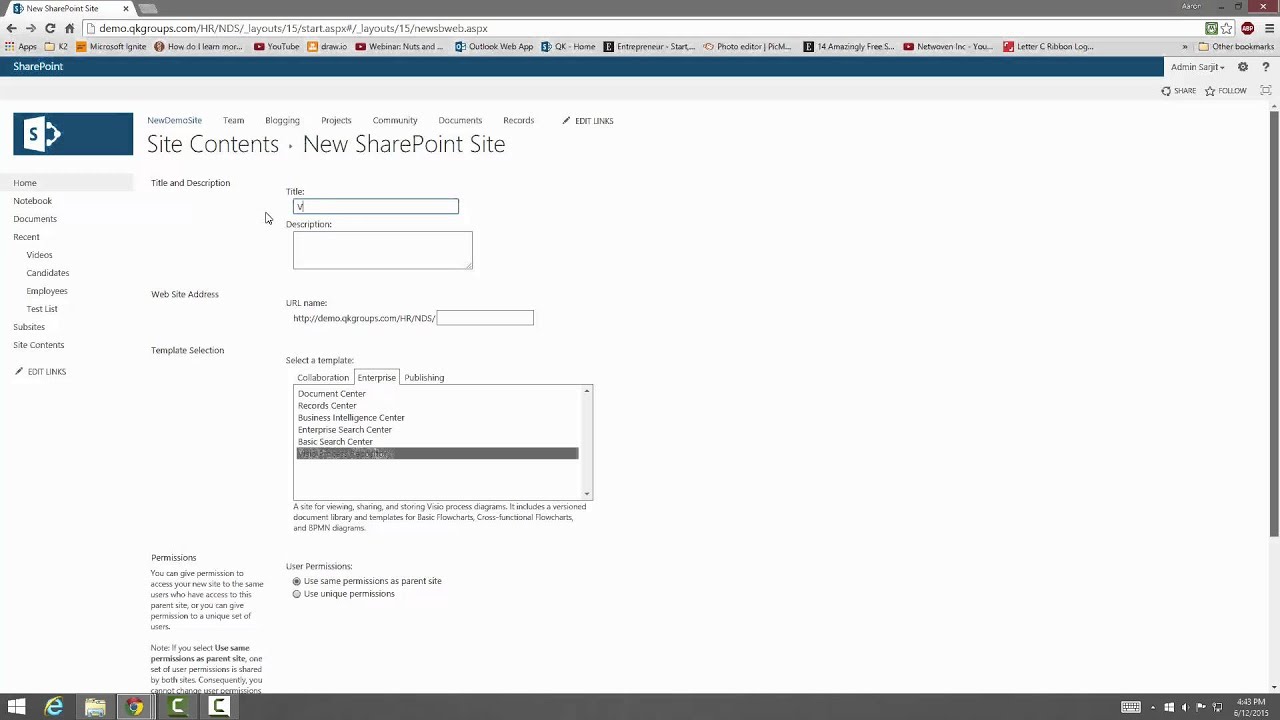1280x720 pixels.
Task: Open SharePoint settings gear
Action: coord(1243,67)
